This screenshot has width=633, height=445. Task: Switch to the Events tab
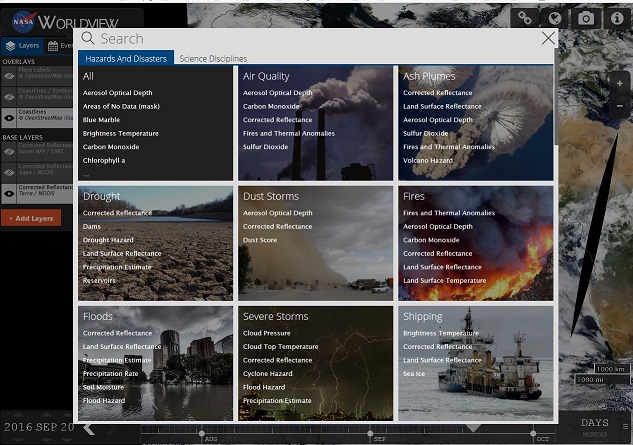click(59, 46)
